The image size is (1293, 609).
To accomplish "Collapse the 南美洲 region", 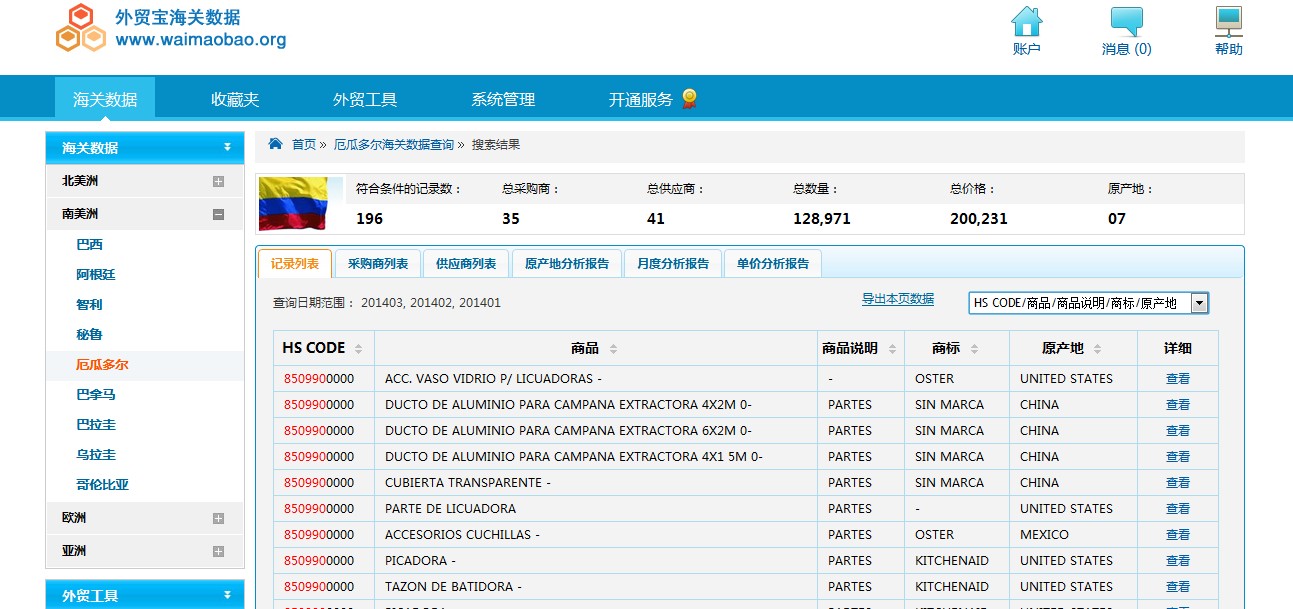I will 218,214.
